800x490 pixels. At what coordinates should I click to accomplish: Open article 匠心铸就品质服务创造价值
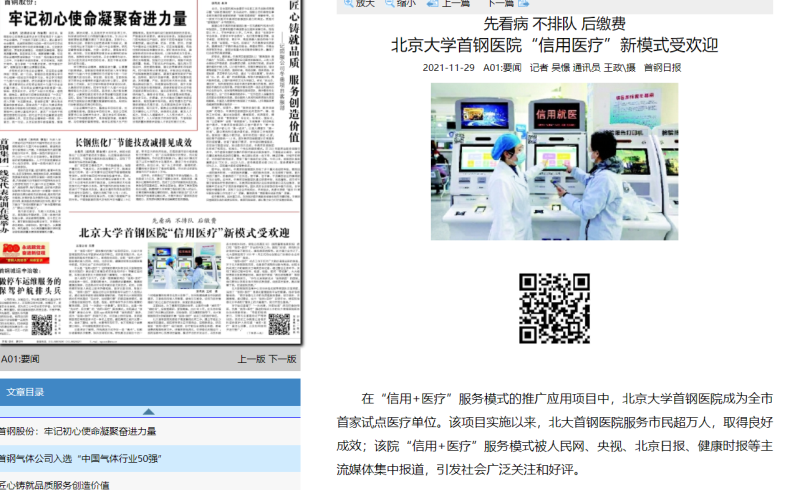coord(54,485)
